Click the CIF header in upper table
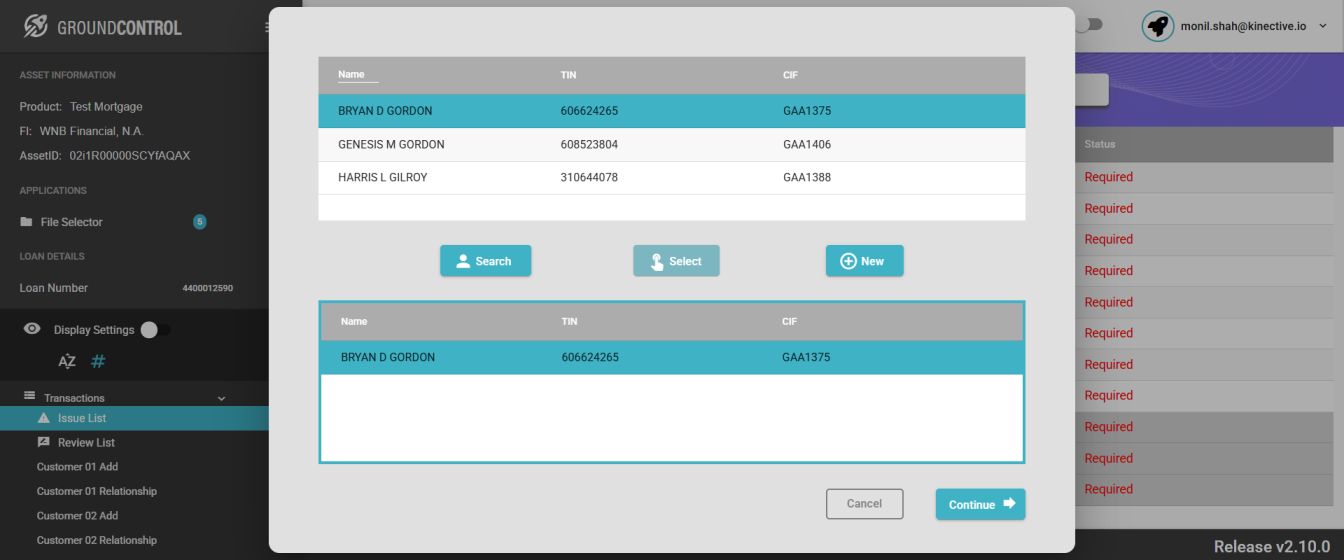This screenshot has width=1344, height=560. (790, 75)
